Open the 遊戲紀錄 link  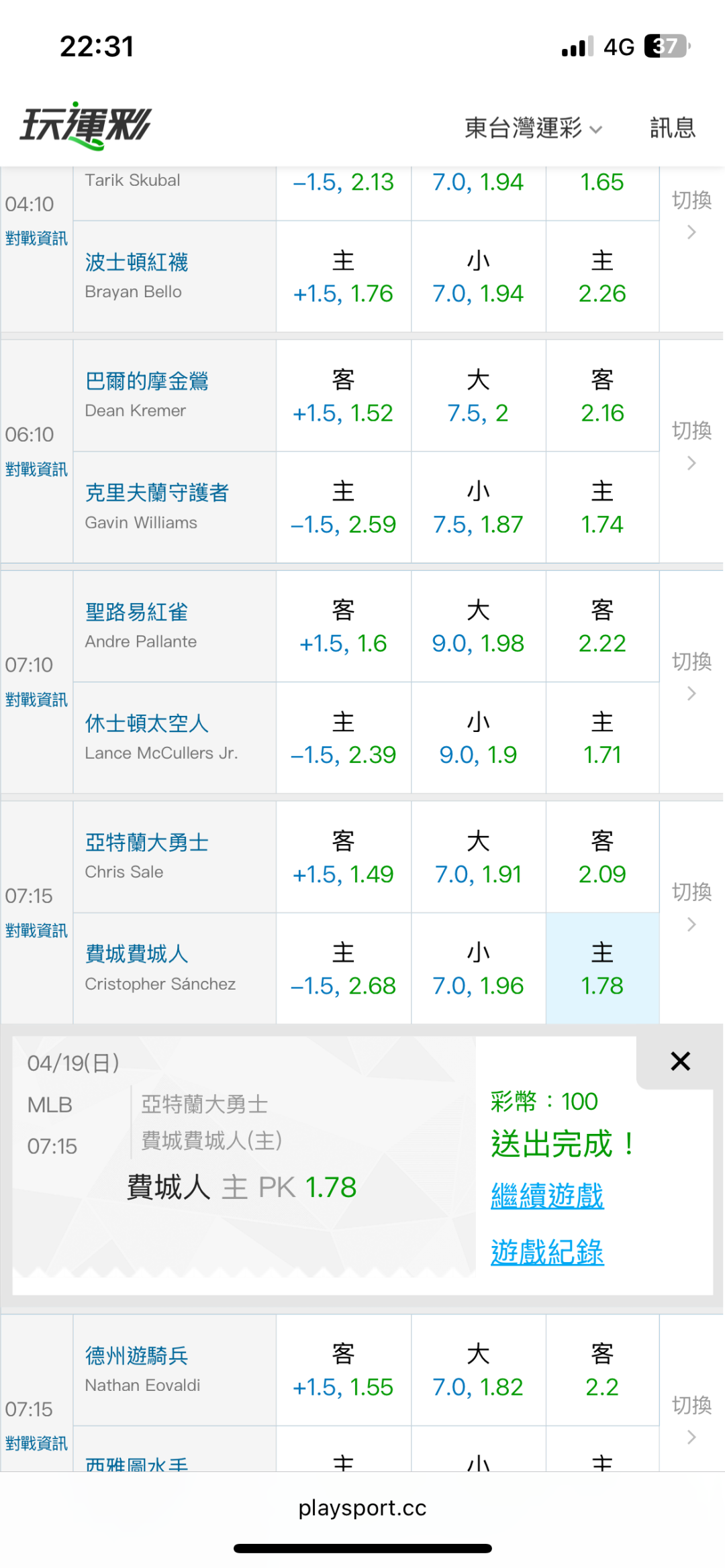(x=547, y=1253)
